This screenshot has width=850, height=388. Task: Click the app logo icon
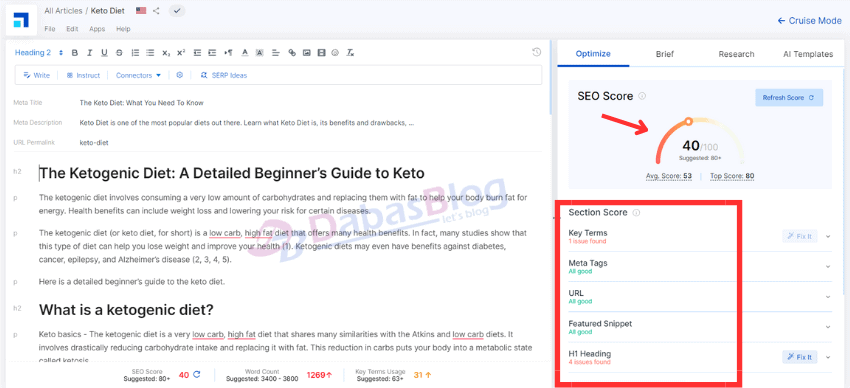click(22, 20)
